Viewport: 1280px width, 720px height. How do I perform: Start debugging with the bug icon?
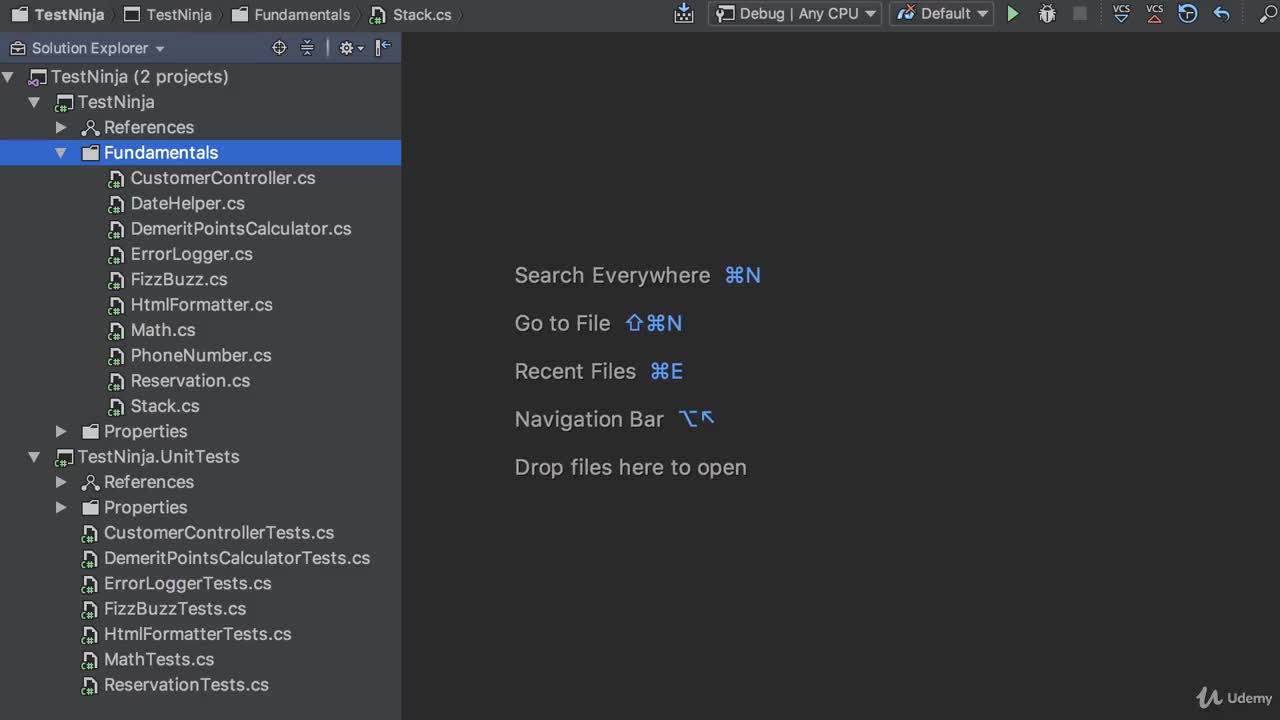(1047, 14)
